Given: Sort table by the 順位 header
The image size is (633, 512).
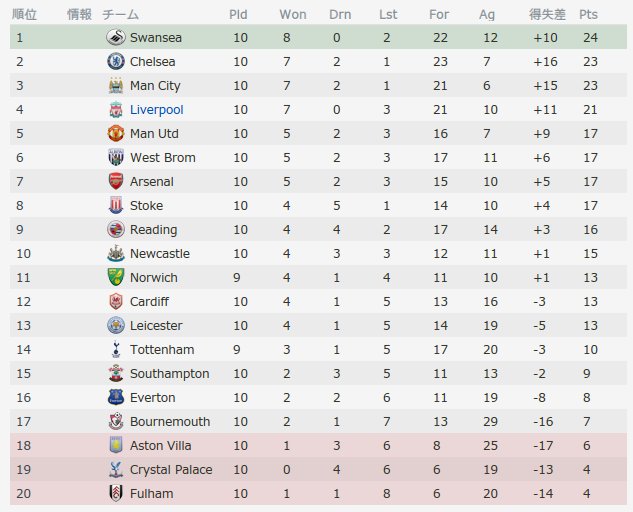Looking at the screenshot, I should point(24,15).
